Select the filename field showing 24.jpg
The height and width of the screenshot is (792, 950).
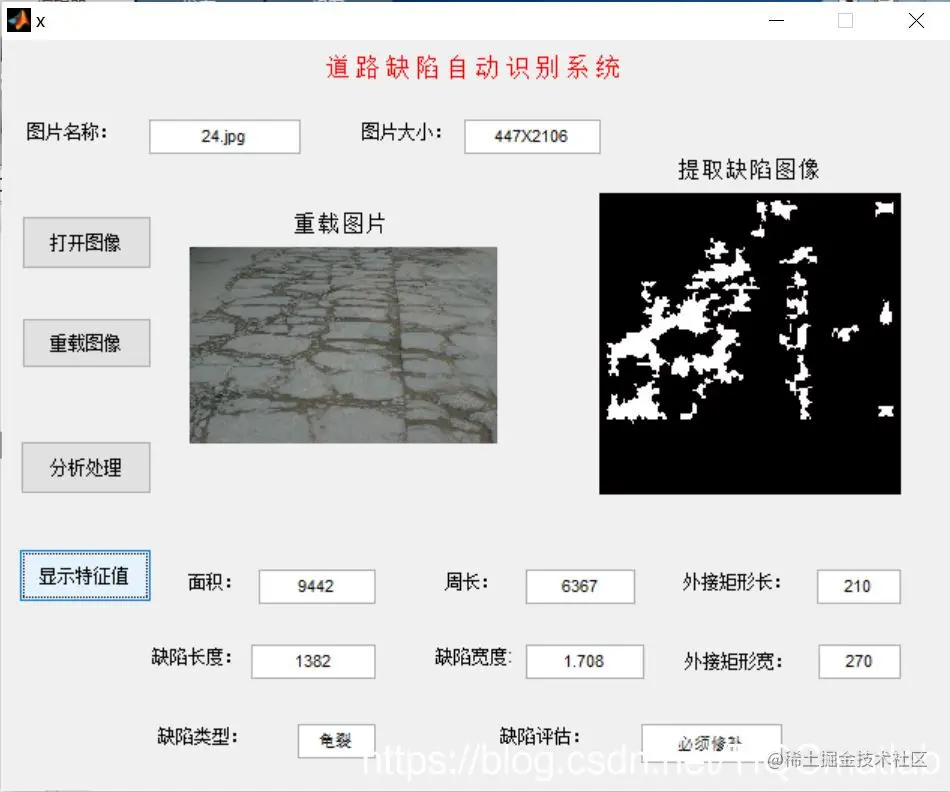click(x=224, y=136)
